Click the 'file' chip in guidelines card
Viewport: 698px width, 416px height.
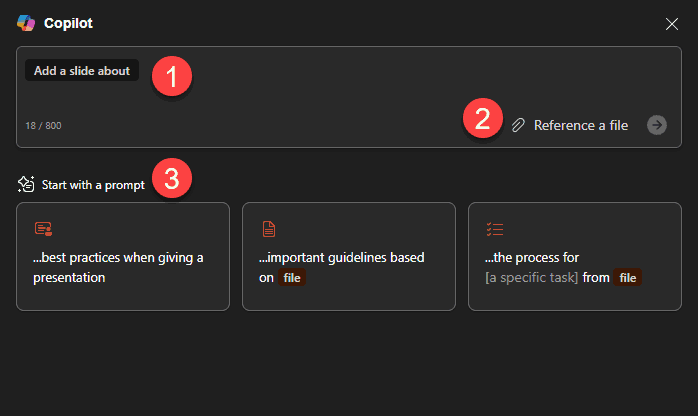[291, 278]
